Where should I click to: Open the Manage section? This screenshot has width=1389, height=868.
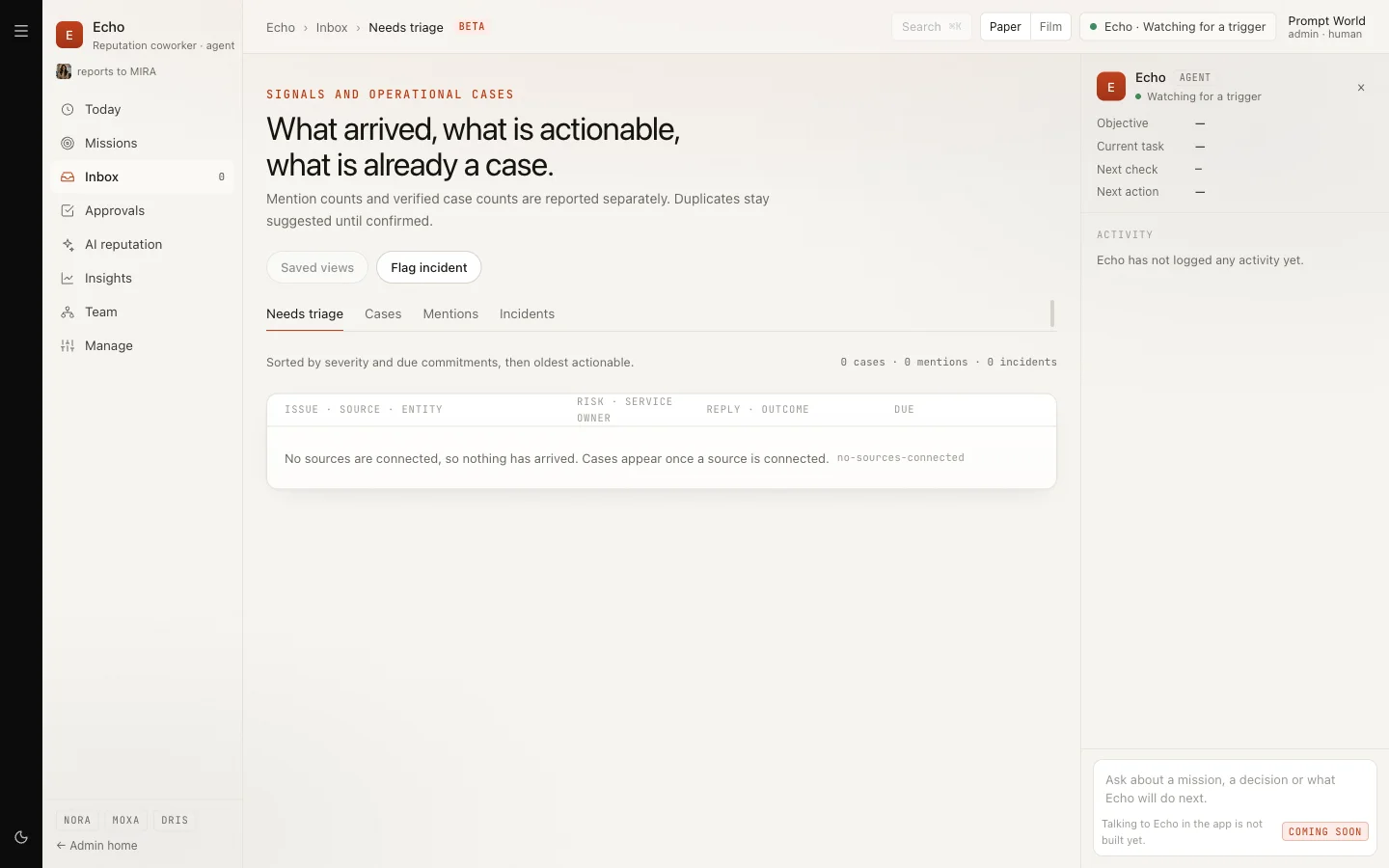[x=143, y=346]
